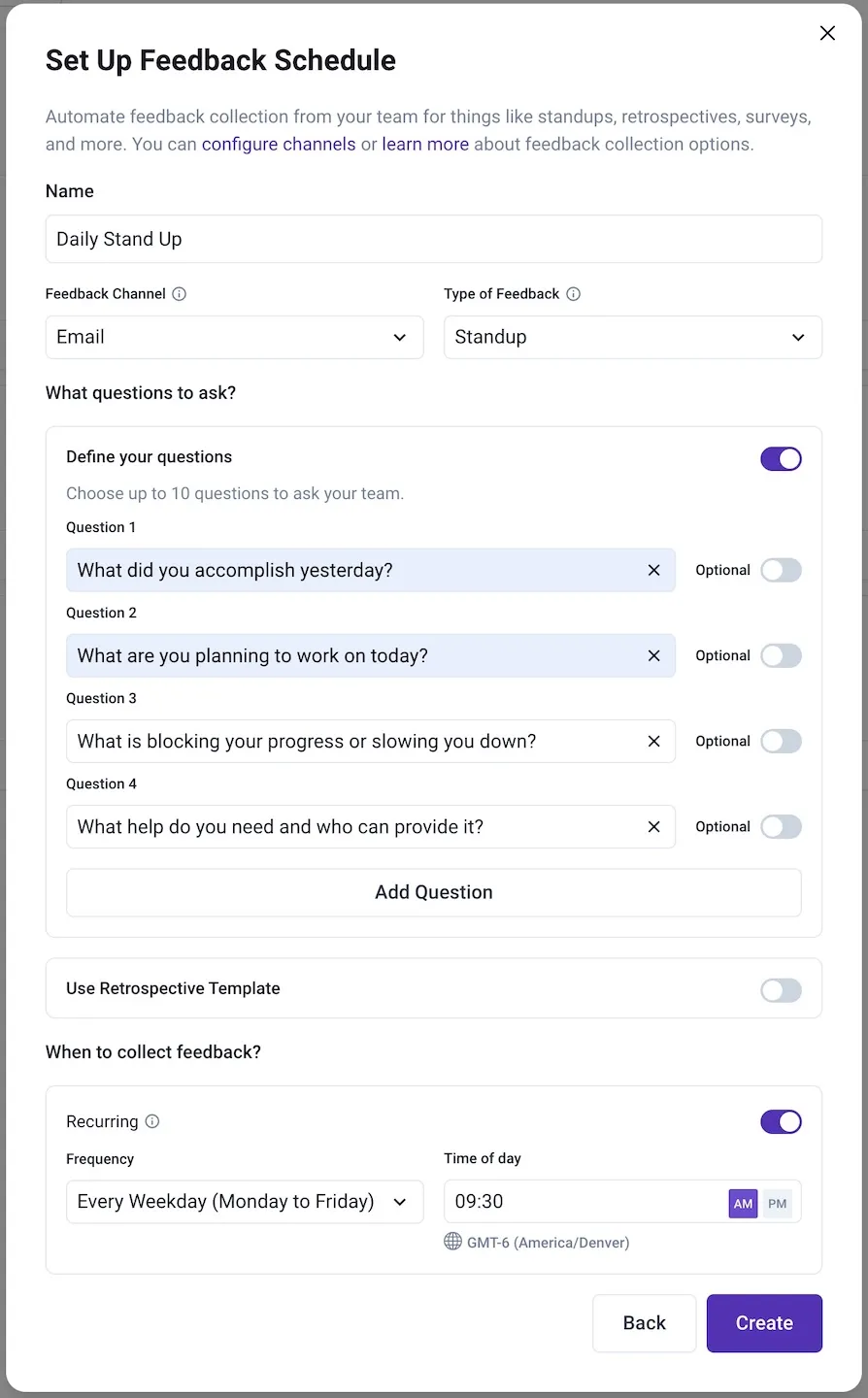868x1398 pixels.
Task: Expand the Type of Feedback Standup dropdown
Action: [632, 338]
